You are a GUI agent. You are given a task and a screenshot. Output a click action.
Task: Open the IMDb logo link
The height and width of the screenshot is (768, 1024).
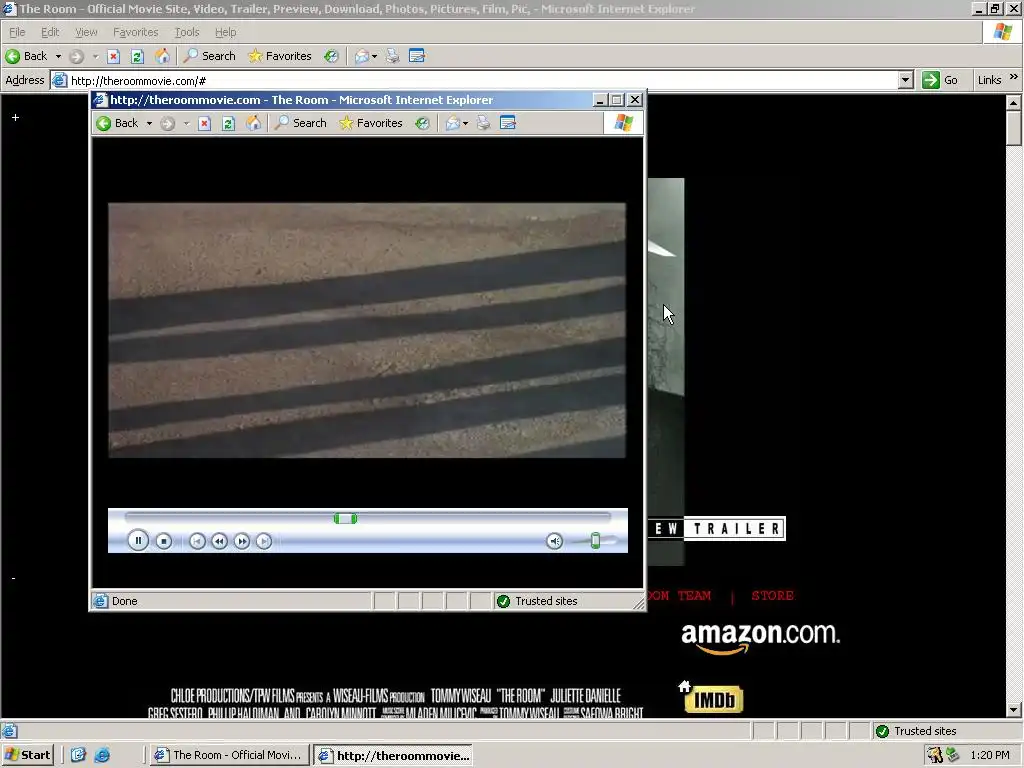[714, 699]
